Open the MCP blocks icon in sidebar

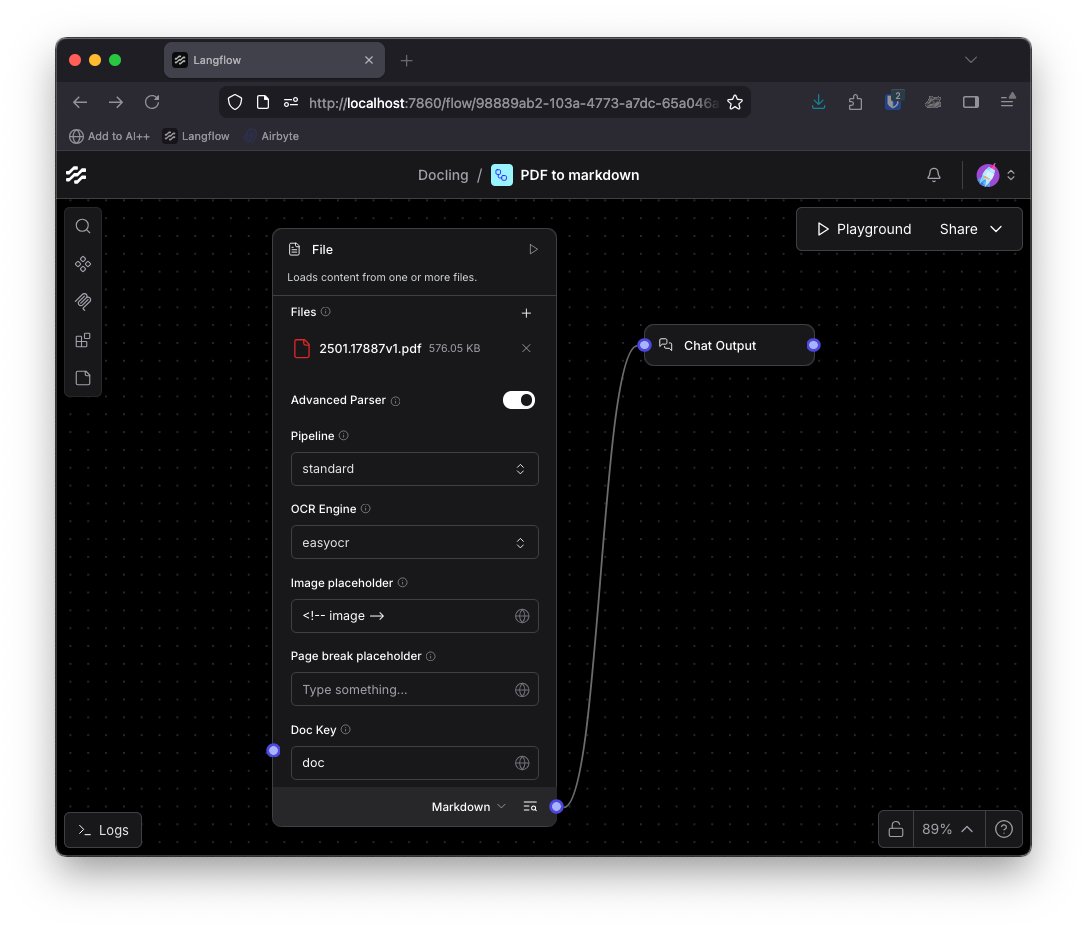pyautogui.click(x=82, y=340)
